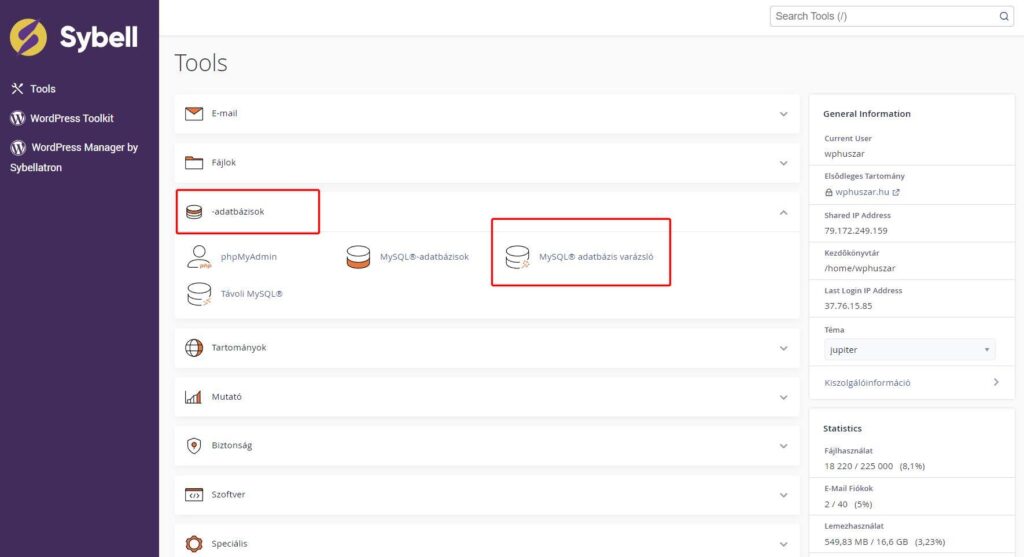Viewport: 1024px width, 557px height.
Task: Click the Fájlok folder icon
Action: click(x=194, y=163)
